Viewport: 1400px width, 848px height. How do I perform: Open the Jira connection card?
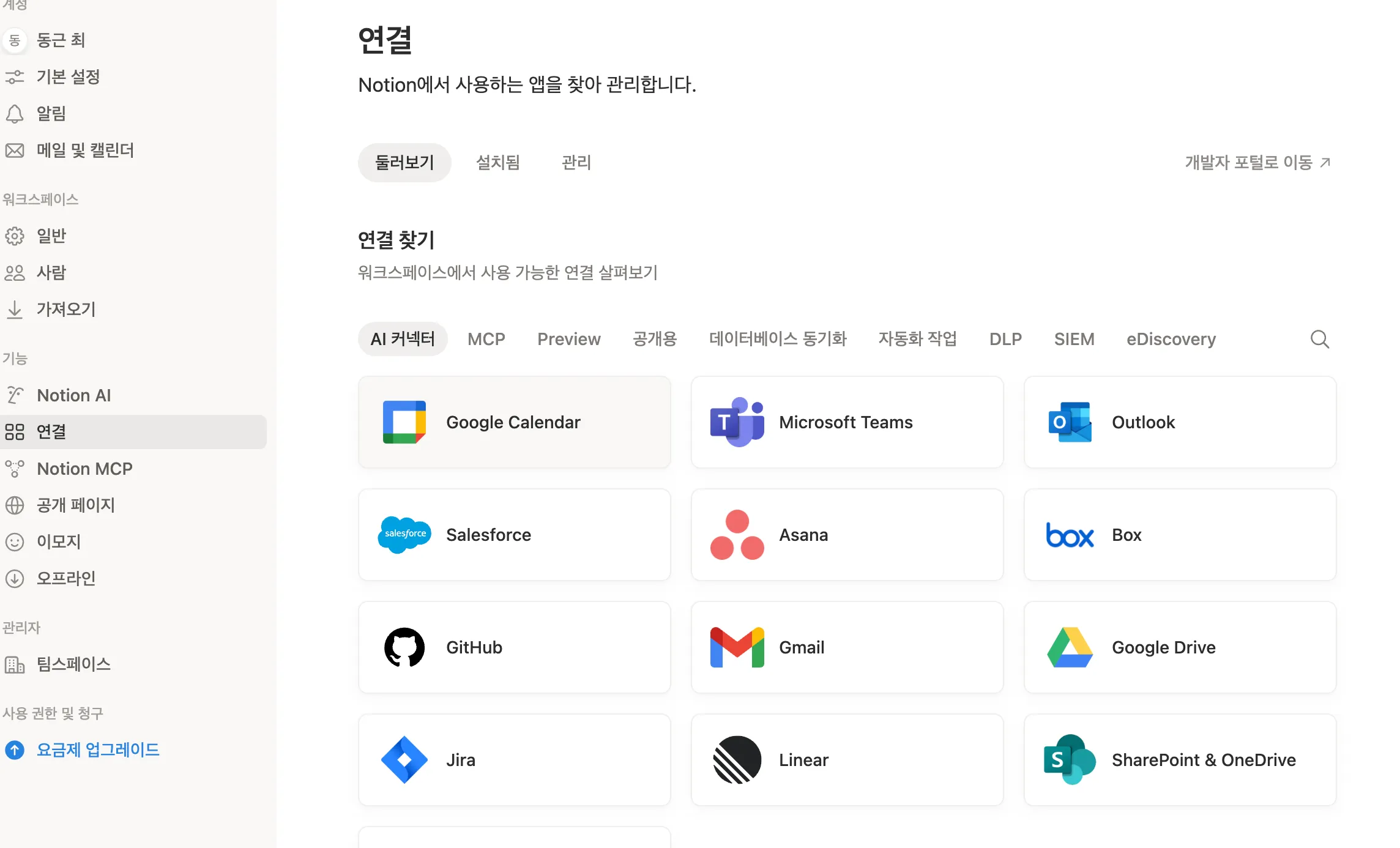coord(515,760)
